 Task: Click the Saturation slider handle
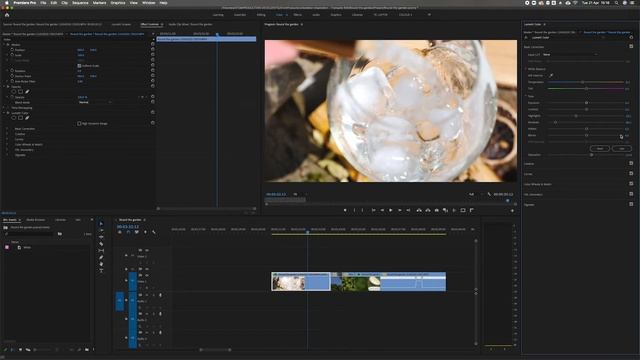click(x=591, y=155)
